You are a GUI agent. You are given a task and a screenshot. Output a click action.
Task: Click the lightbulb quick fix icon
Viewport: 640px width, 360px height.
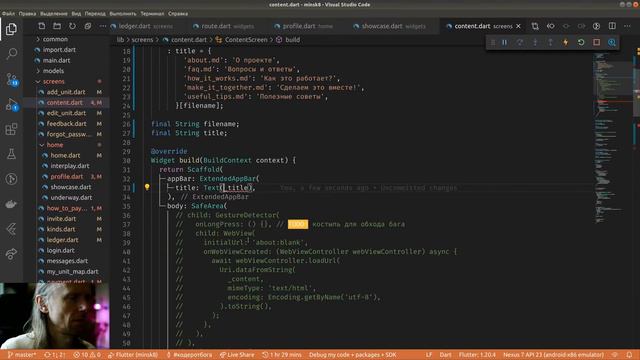[x=147, y=187]
